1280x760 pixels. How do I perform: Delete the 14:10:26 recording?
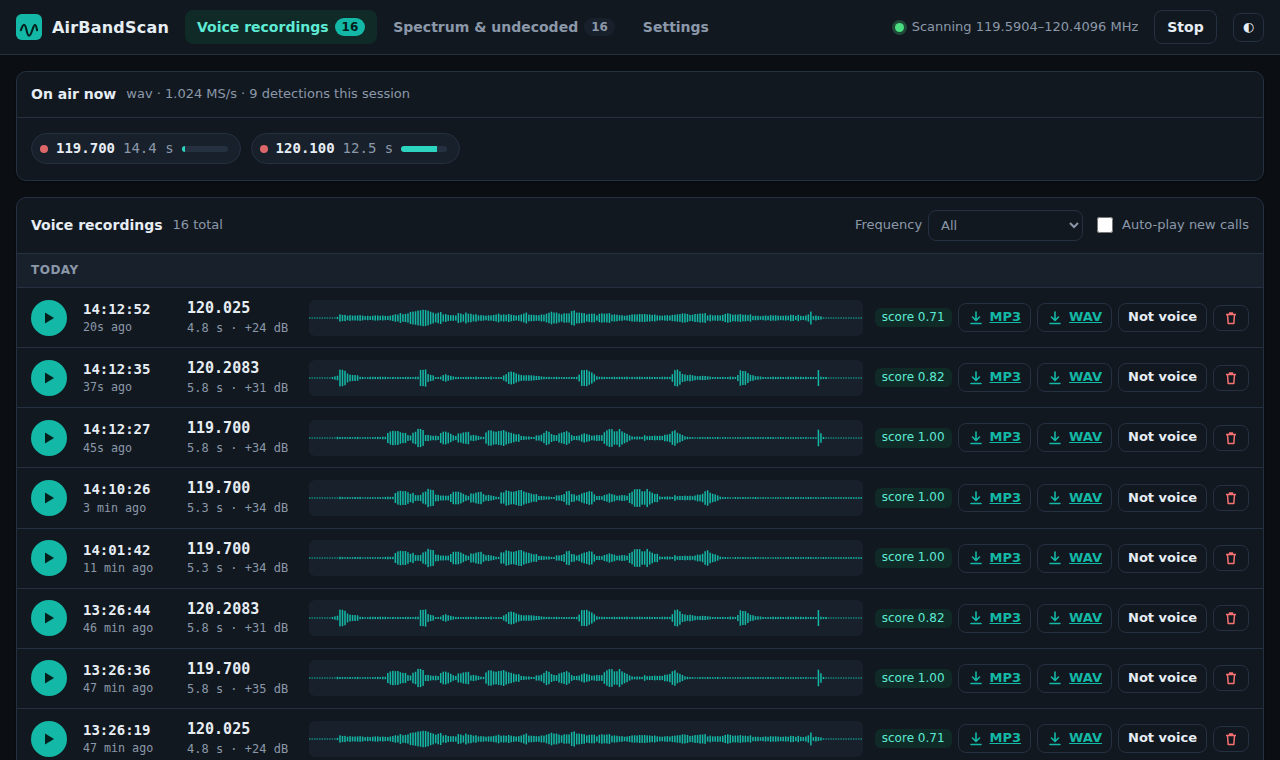1231,498
